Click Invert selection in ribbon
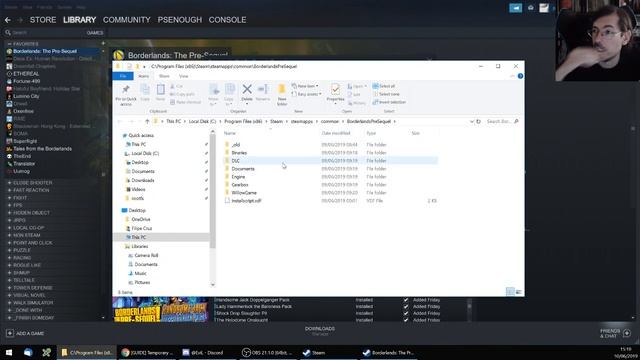This screenshot has width=640, height=360. click(x=389, y=102)
